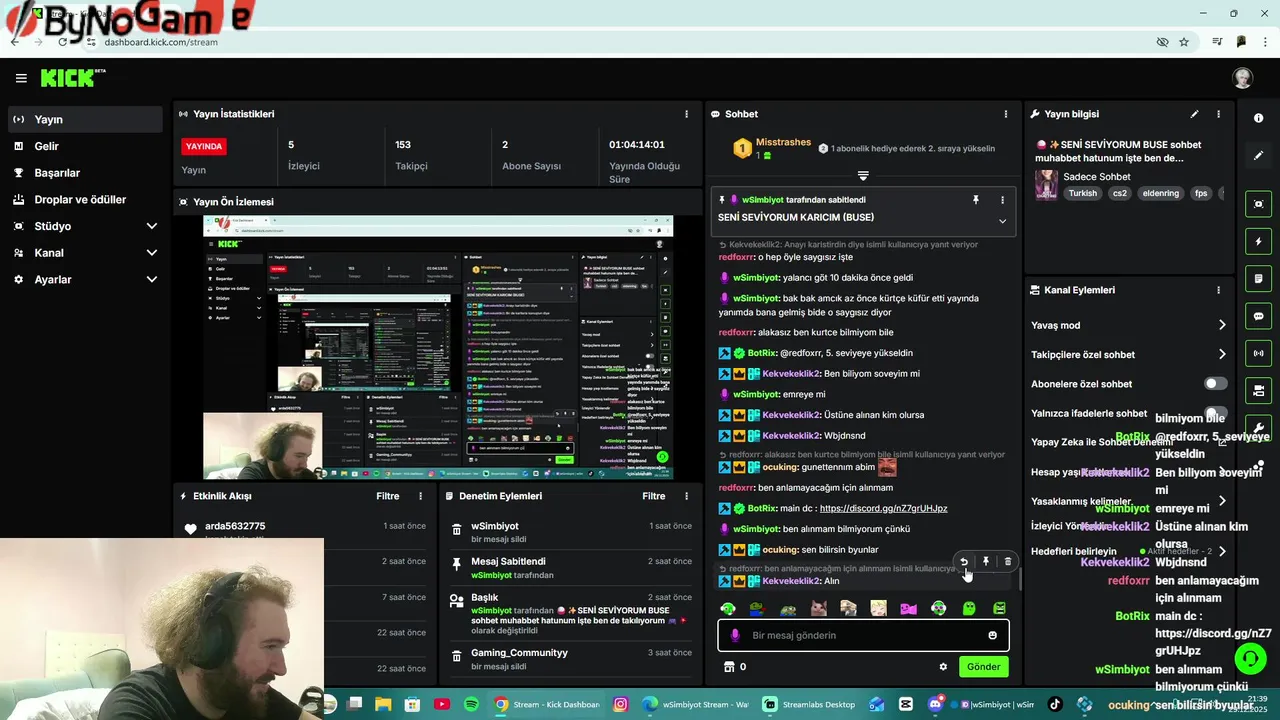This screenshot has width=1280, height=720.
Task: Click the dashboard.kick.com address bar
Action: pyautogui.click(x=161, y=42)
